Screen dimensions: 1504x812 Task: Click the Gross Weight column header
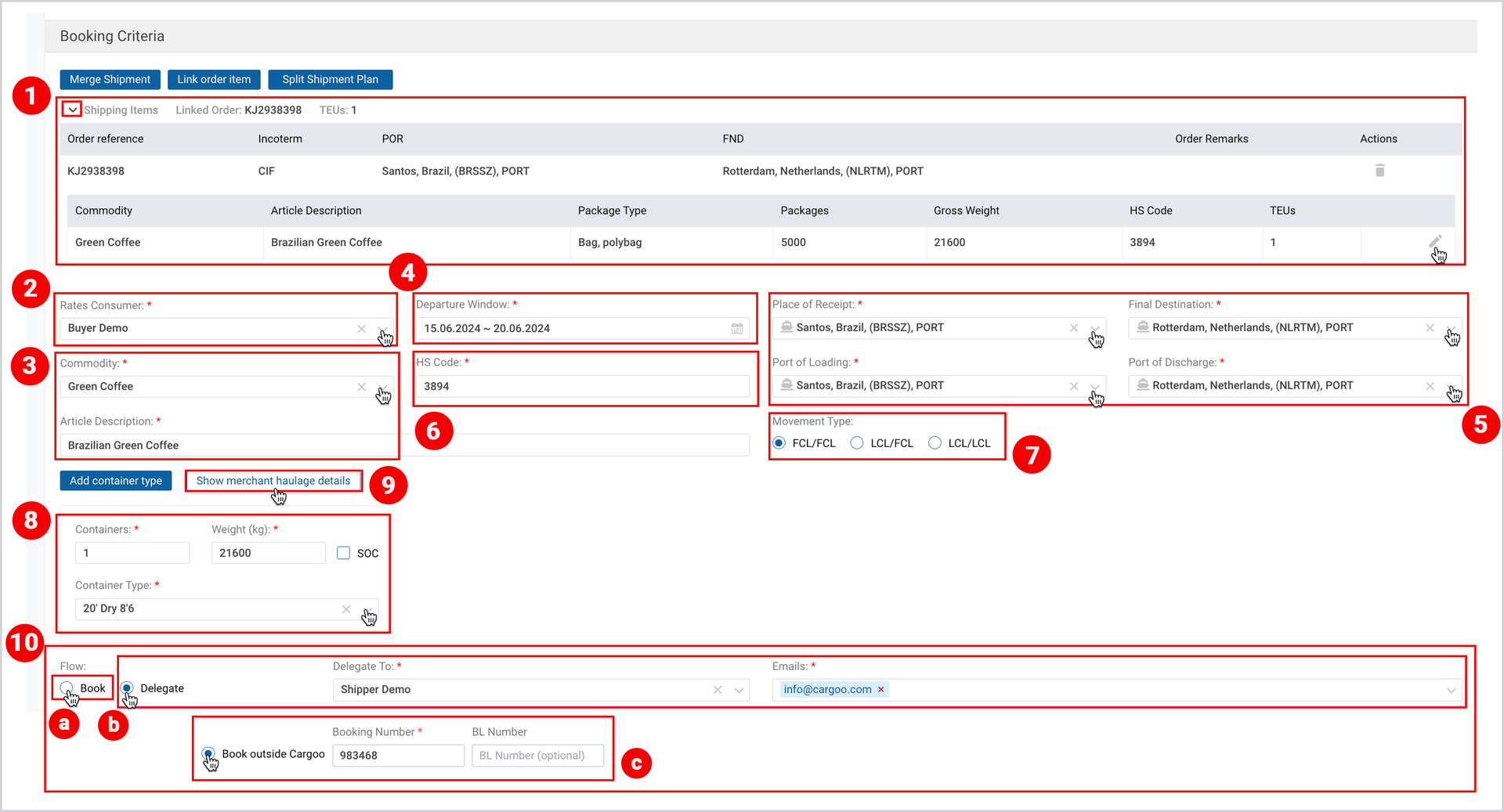pos(967,211)
